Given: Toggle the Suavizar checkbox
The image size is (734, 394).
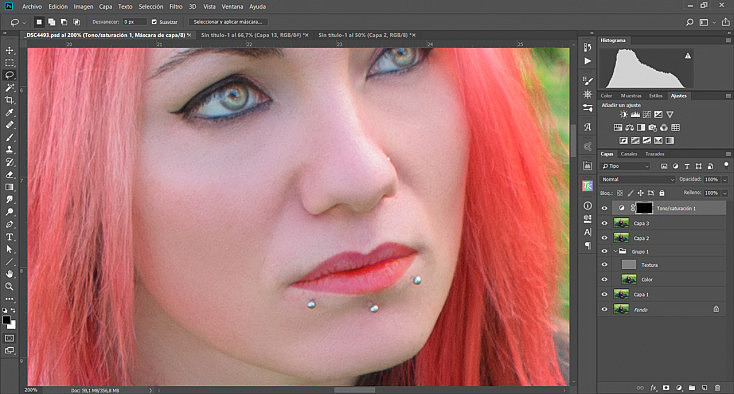Looking at the screenshot, I should coord(154,22).
